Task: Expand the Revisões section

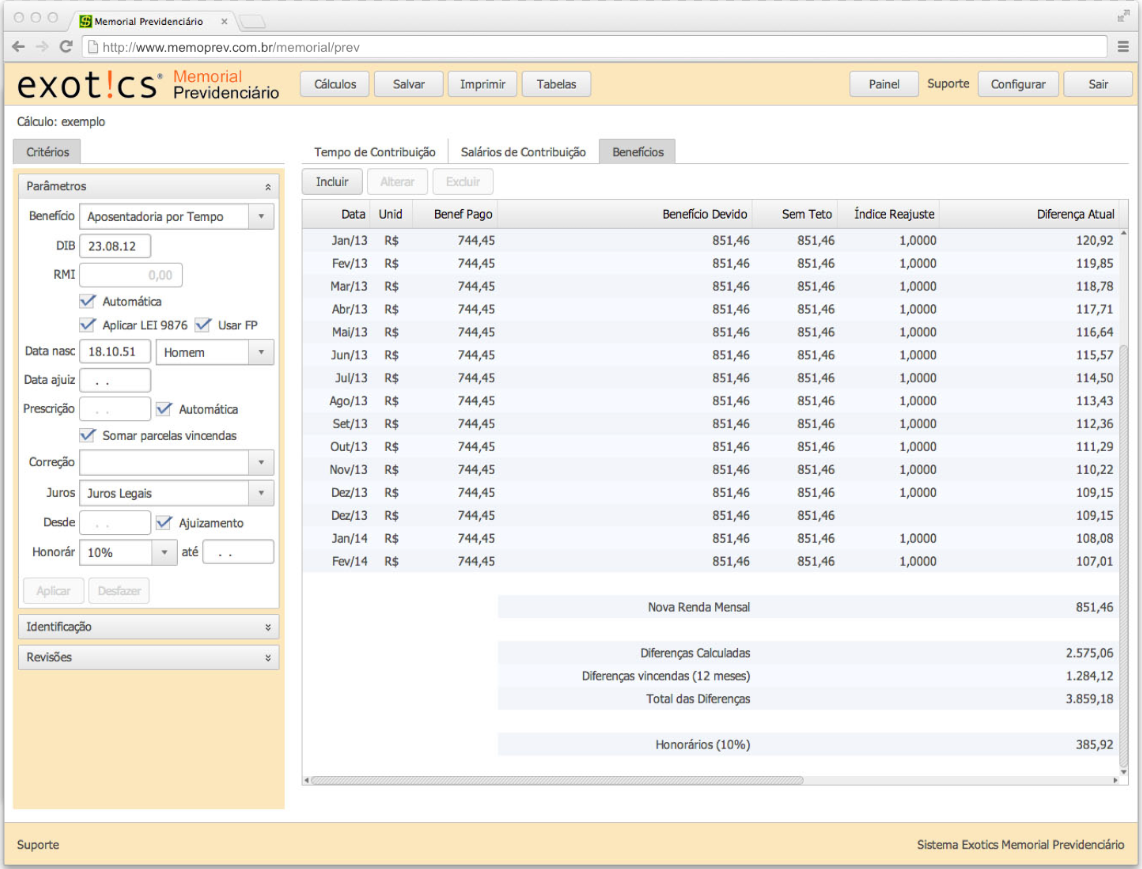Action: tap(267, 658)
